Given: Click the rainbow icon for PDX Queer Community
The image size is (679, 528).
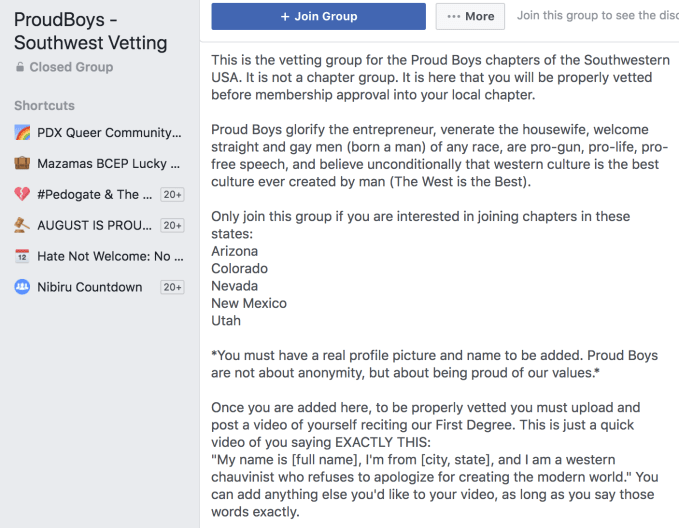Looking at the screenshot, I should click(22, 133).
